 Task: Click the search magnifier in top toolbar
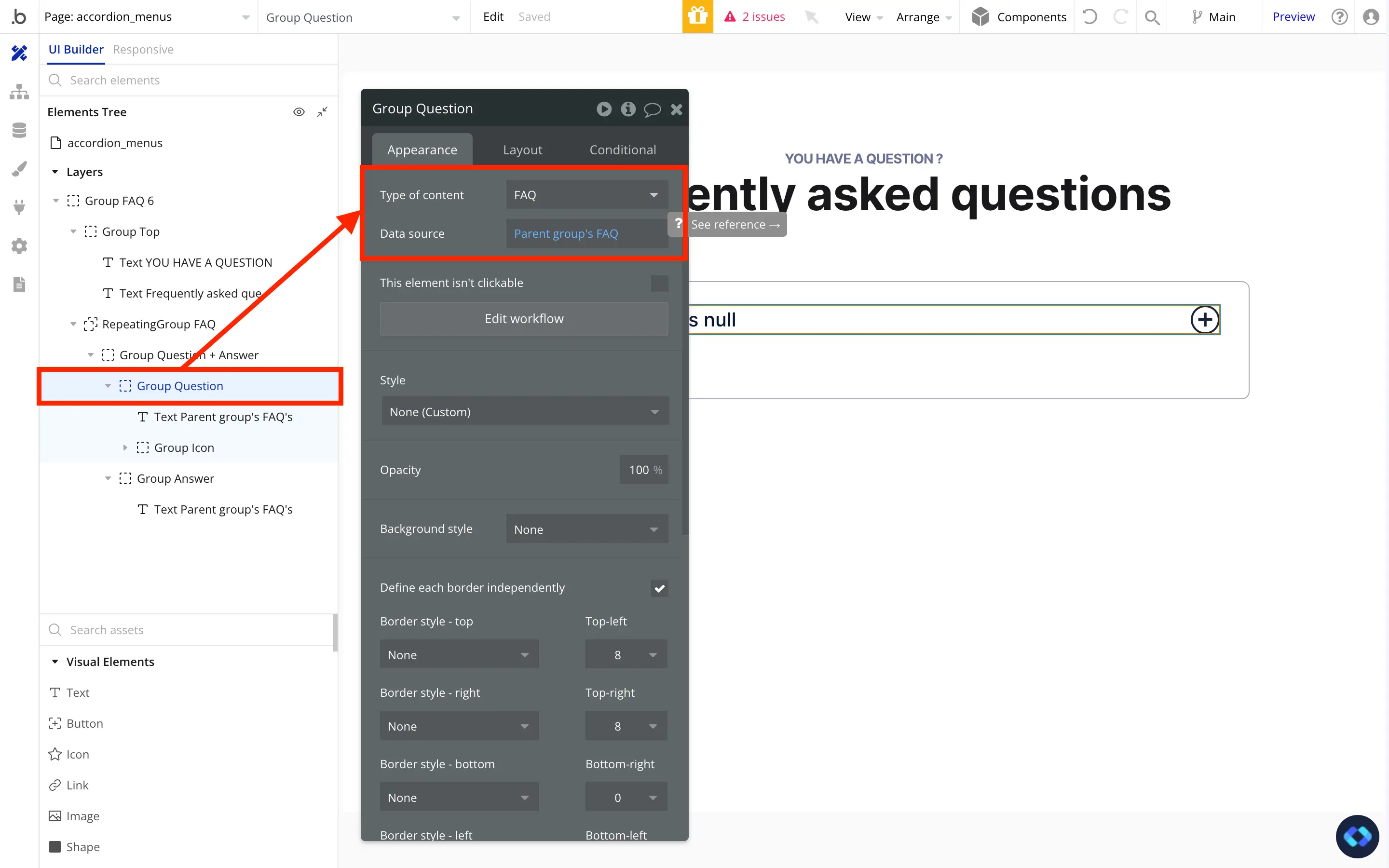pos(1151,17)
